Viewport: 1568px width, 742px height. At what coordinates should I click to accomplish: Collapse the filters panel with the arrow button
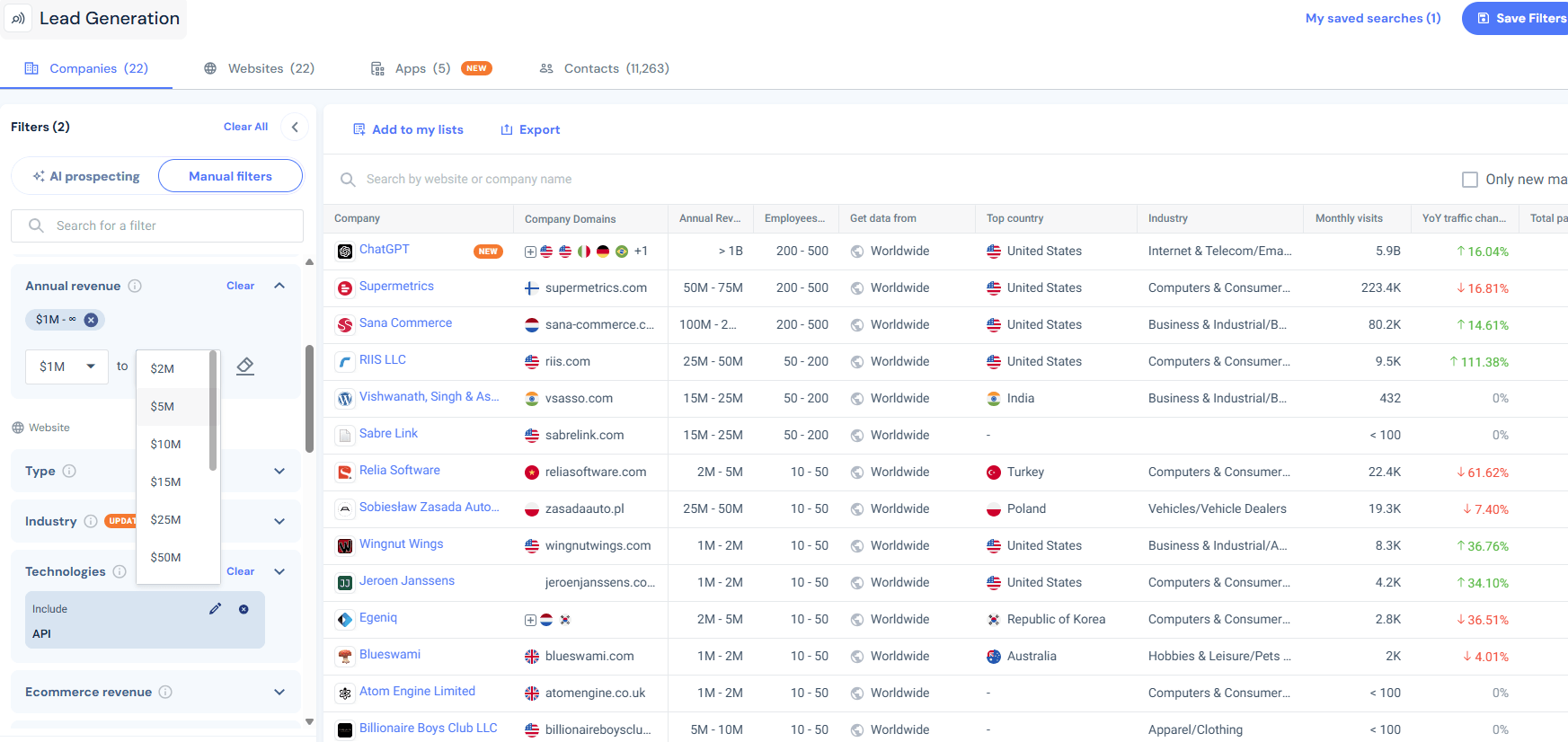(295, 127)
